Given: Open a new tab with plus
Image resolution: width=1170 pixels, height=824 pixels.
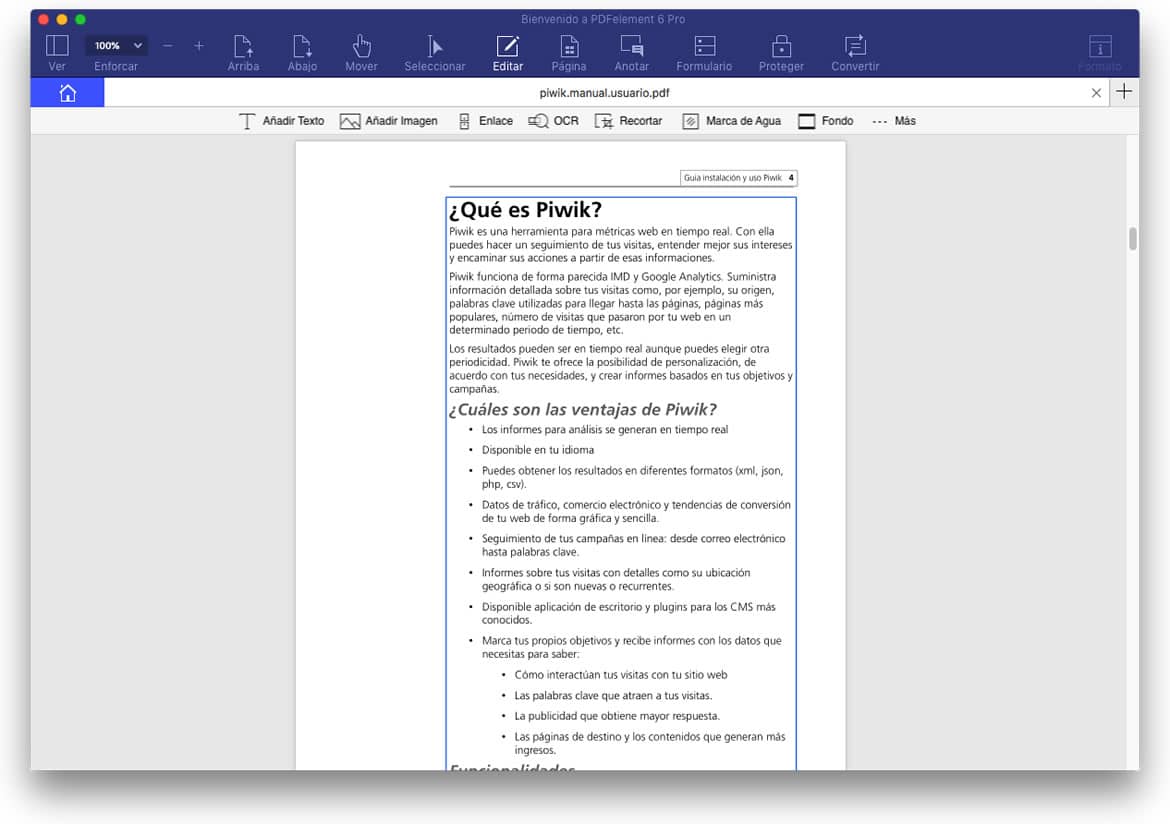Looking at the screenshot, I should (x=1124, y=92).
